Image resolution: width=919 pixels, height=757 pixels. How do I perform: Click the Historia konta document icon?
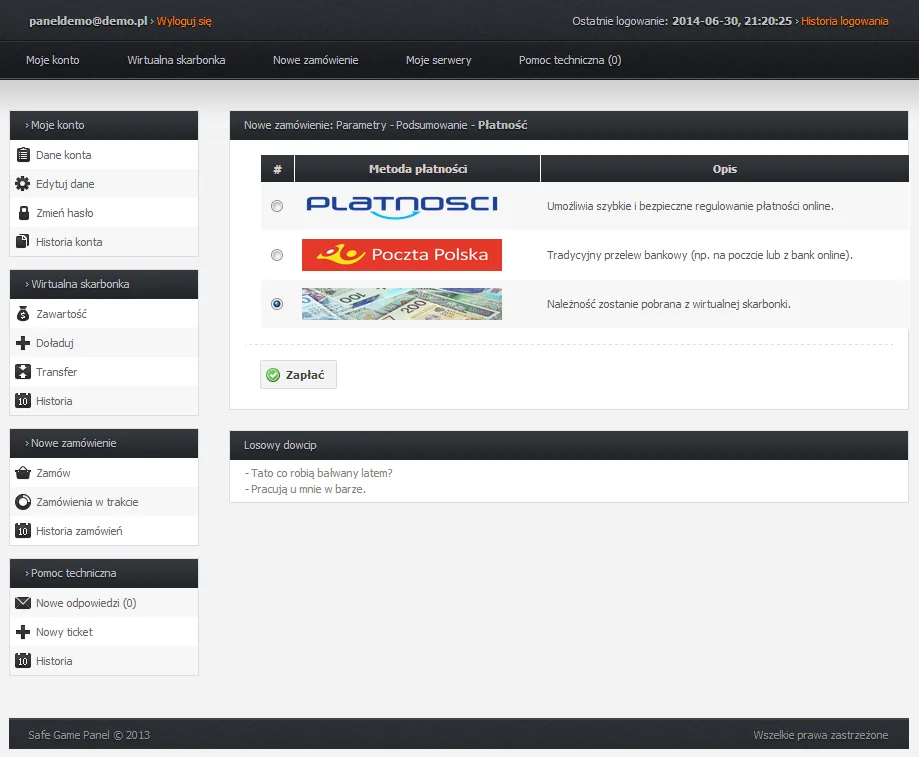point(23,241)
